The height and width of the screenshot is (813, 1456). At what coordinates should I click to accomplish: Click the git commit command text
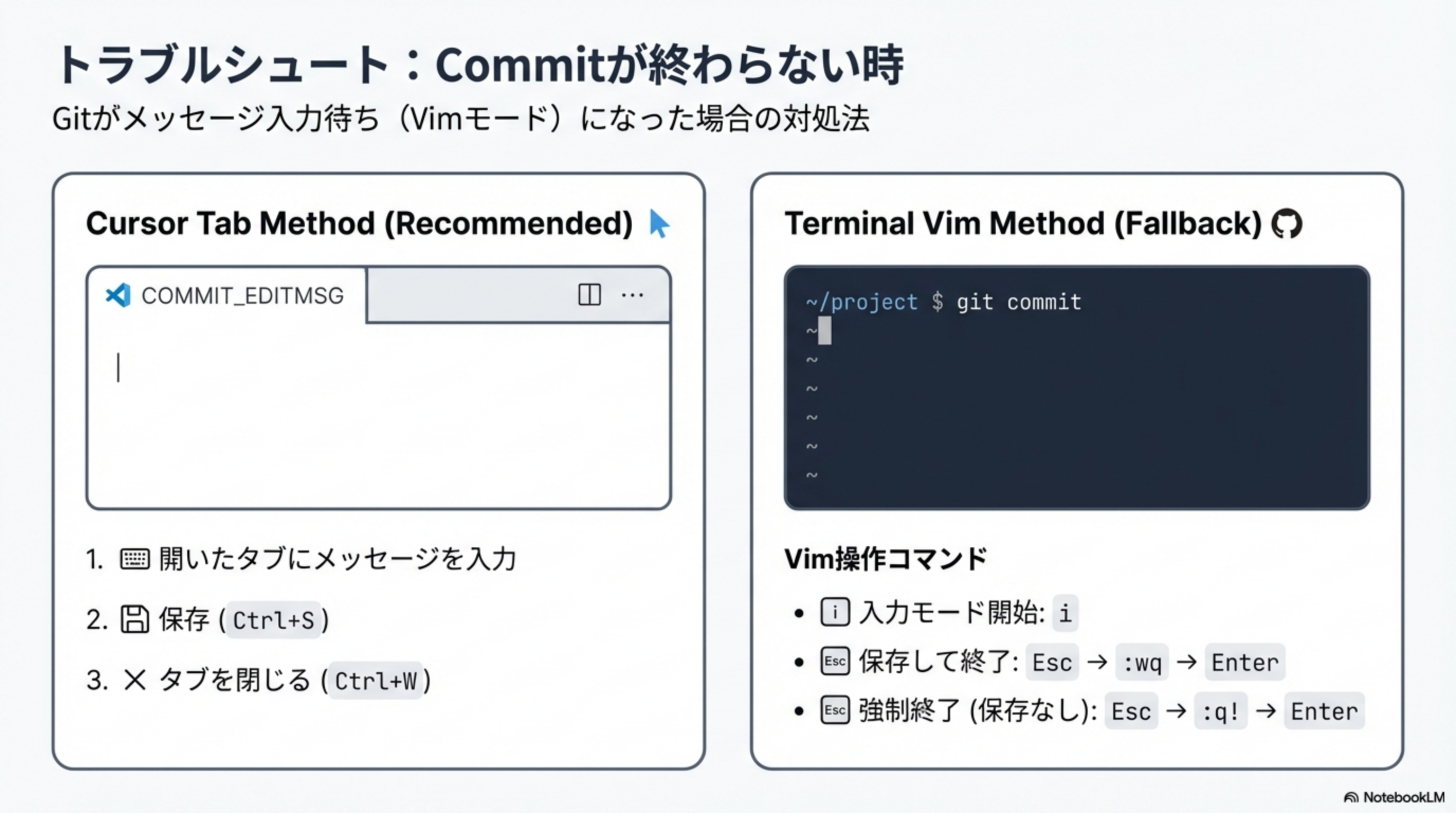pos(1018,302)
